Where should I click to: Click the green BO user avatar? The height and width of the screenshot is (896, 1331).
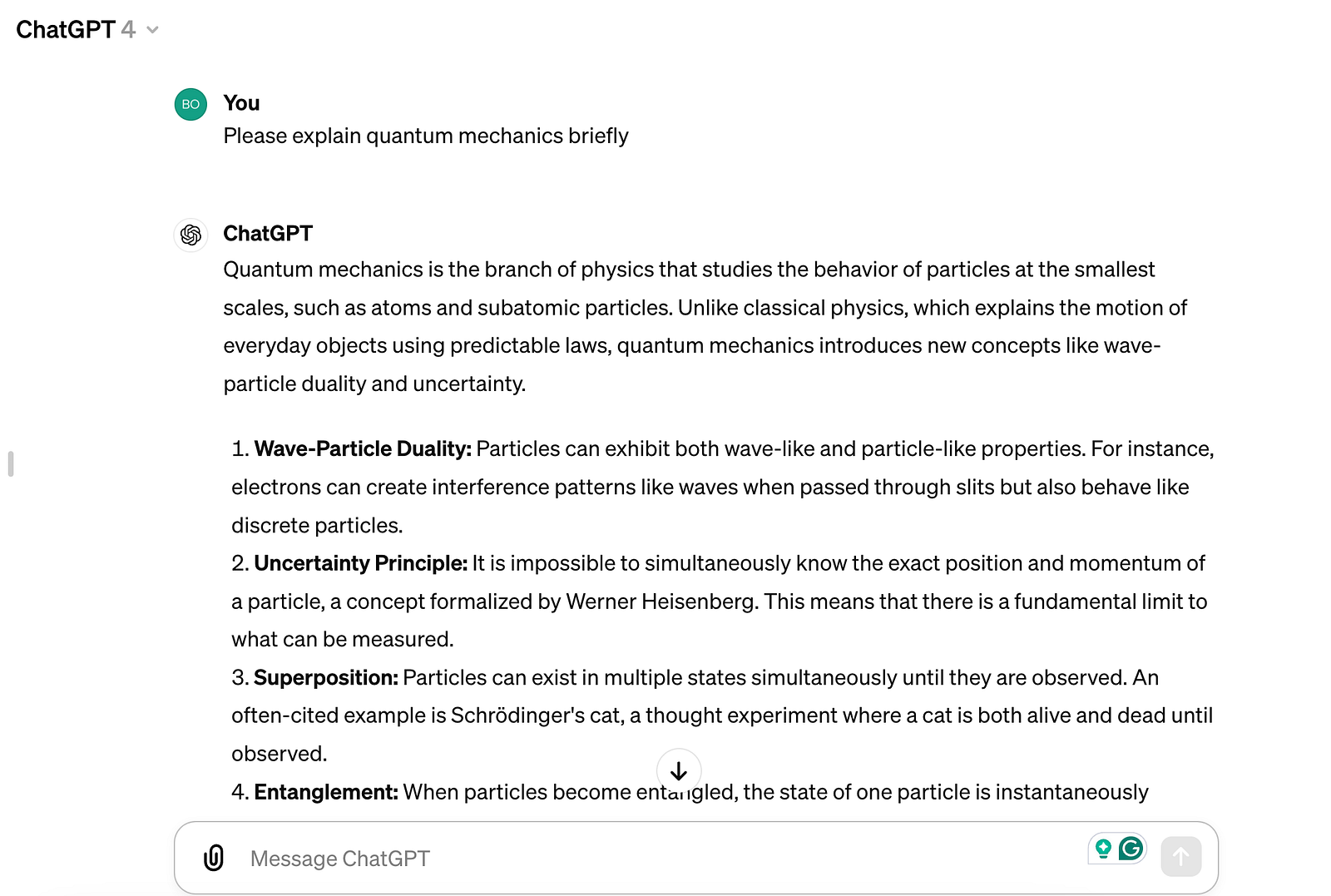(190, 104)
